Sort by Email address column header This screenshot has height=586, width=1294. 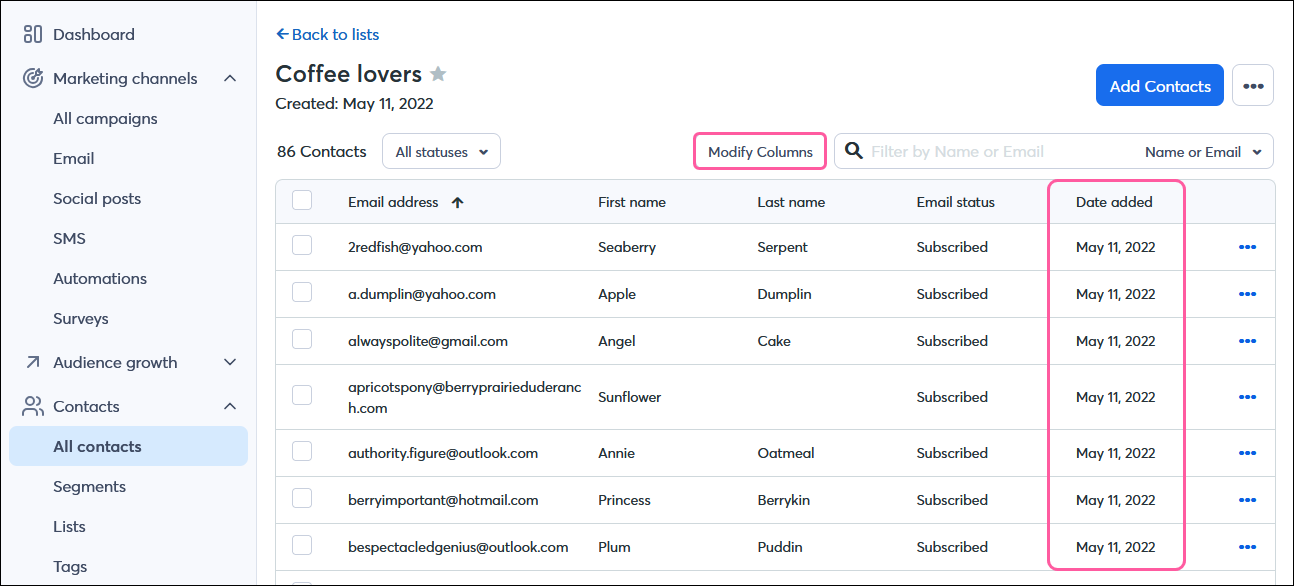point(393,202)
